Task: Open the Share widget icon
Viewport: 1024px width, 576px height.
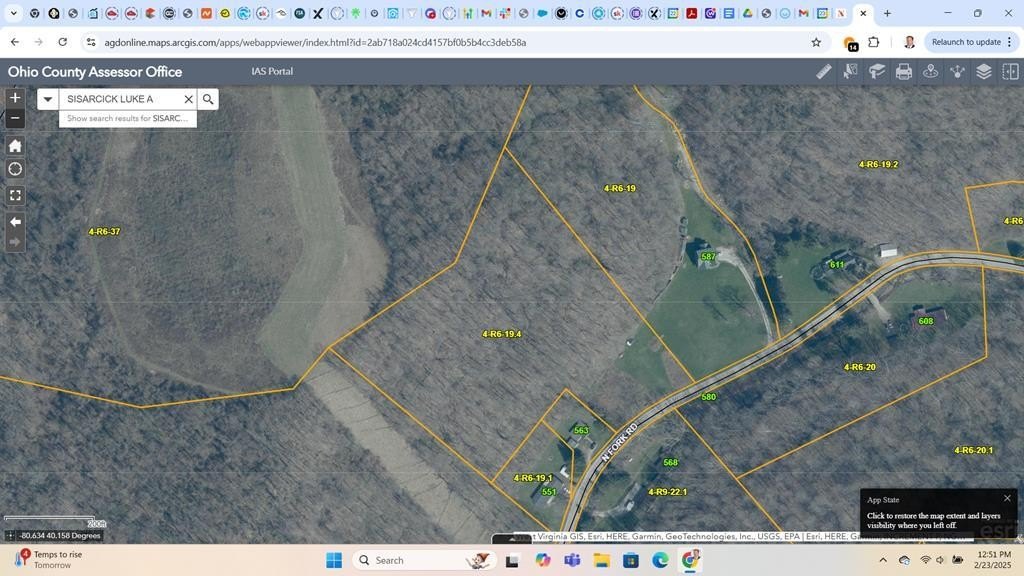Action: 957,71
